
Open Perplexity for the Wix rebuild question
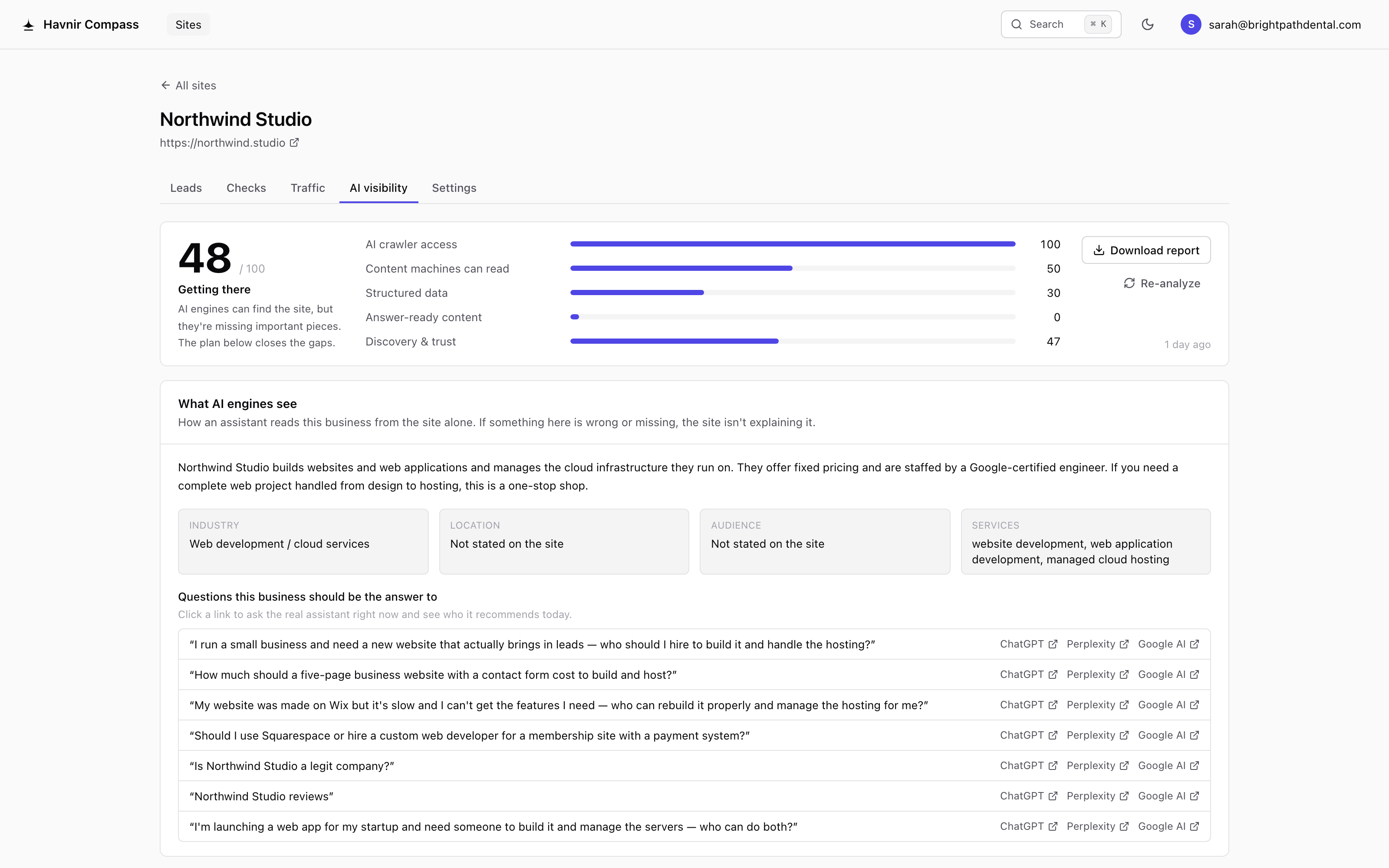coord(1097,705)
